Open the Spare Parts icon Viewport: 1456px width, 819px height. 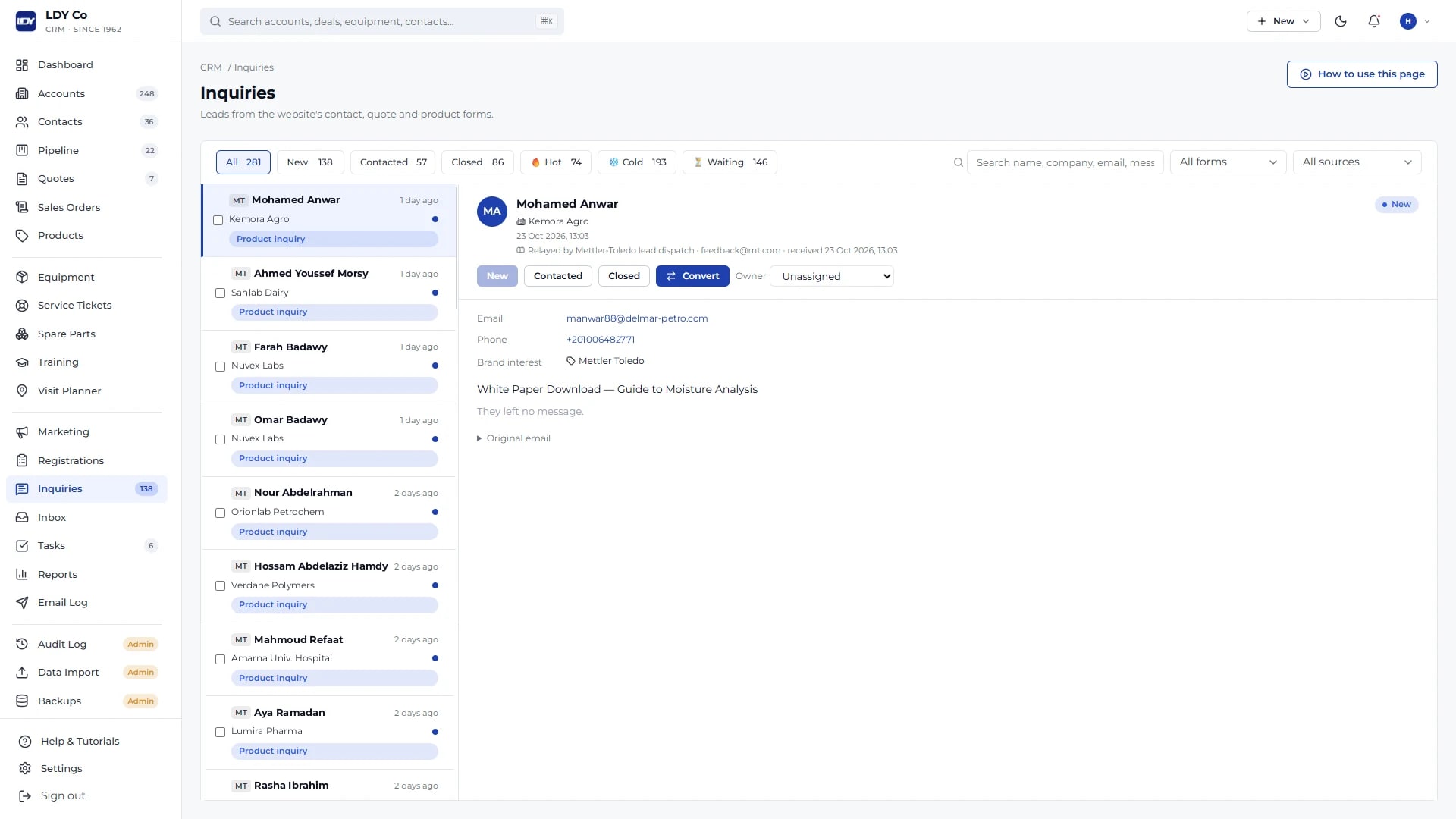(22, 334)
